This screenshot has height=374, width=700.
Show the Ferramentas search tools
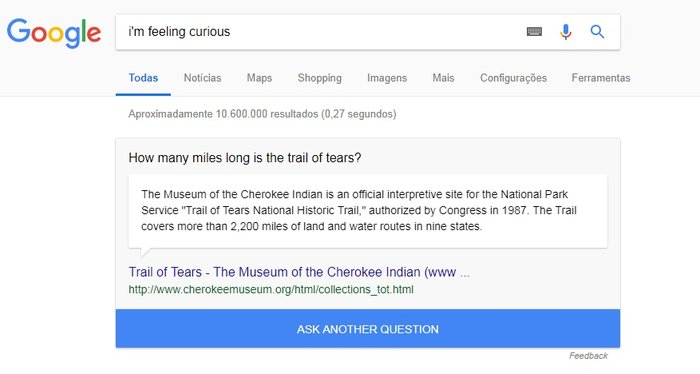(x=601, y=78)
